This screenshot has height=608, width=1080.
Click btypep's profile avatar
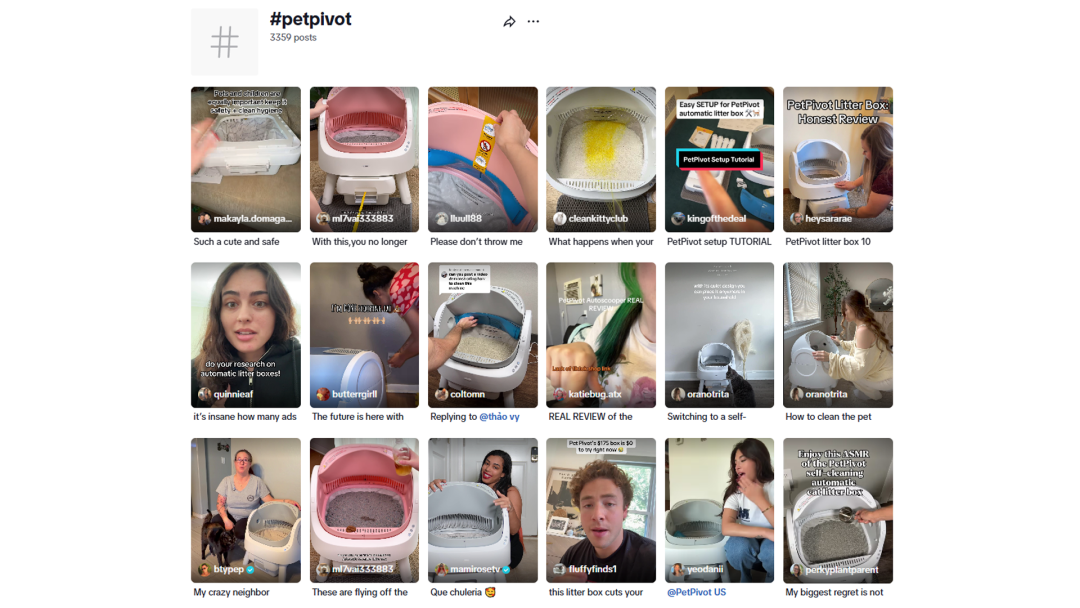(204, 570)
